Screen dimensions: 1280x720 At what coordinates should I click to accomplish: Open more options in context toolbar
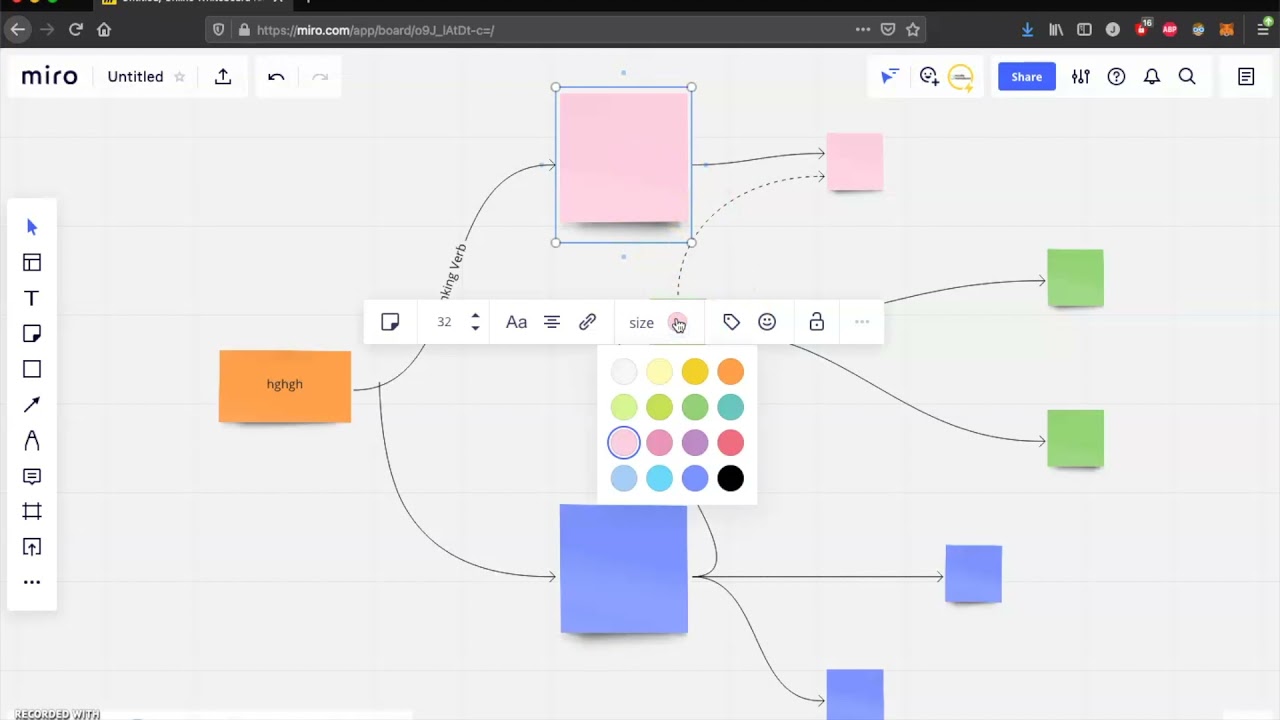pos(862,322)
